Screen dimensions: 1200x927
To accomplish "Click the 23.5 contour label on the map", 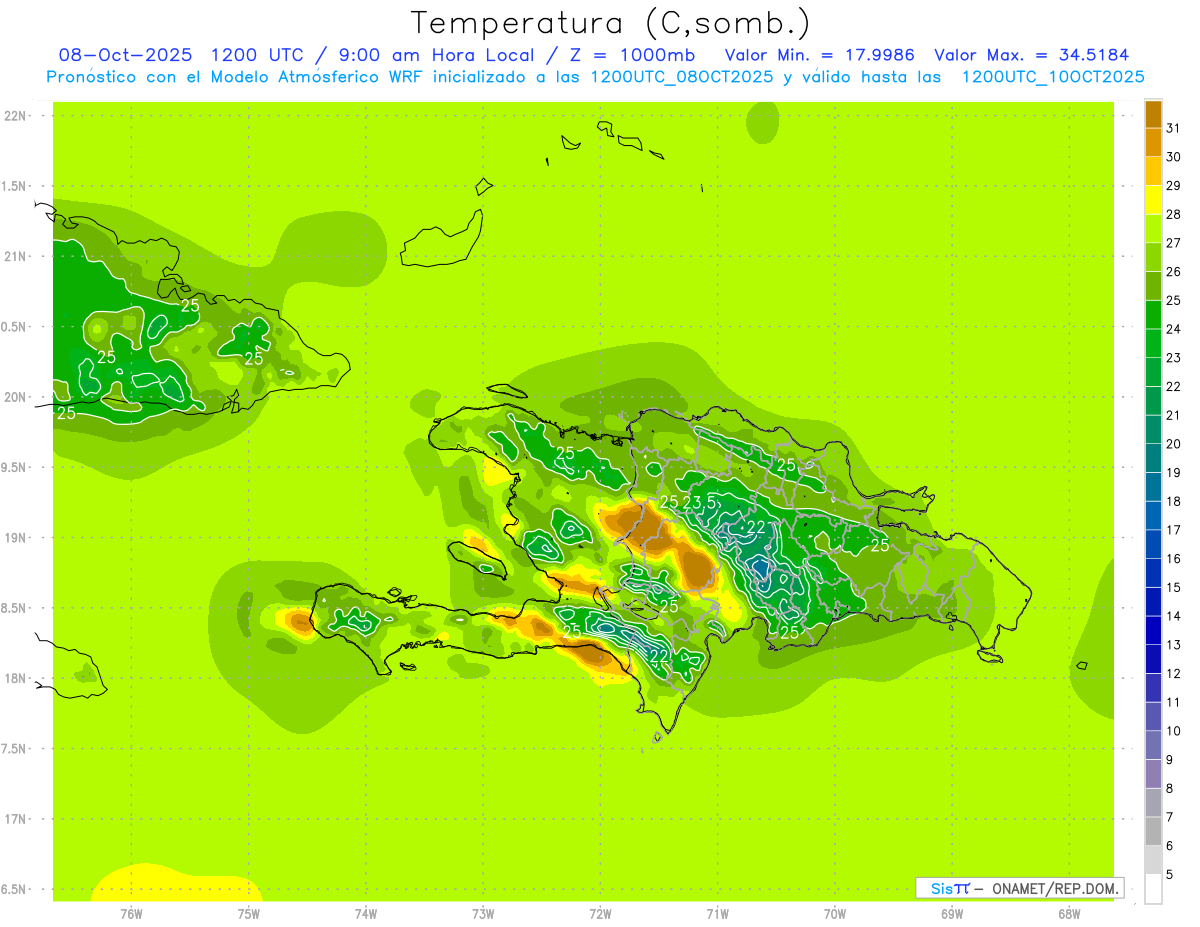I will 699,501.
